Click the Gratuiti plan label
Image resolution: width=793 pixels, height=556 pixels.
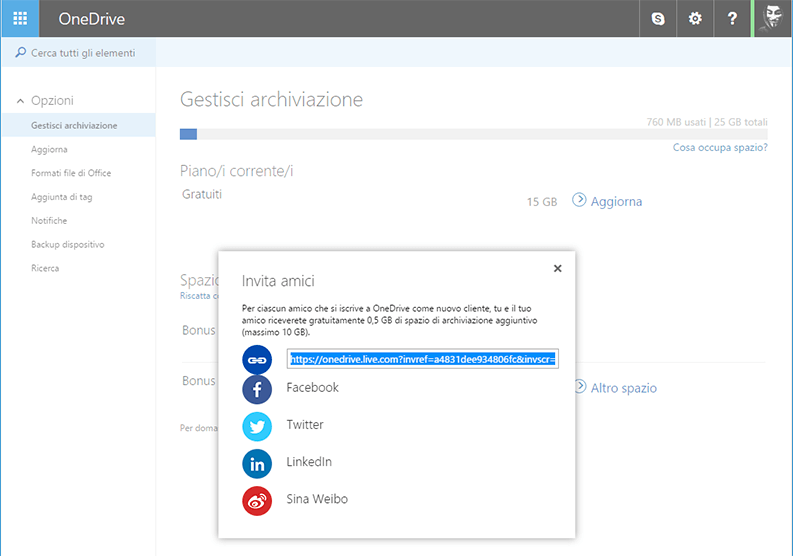tap(202, 194)
